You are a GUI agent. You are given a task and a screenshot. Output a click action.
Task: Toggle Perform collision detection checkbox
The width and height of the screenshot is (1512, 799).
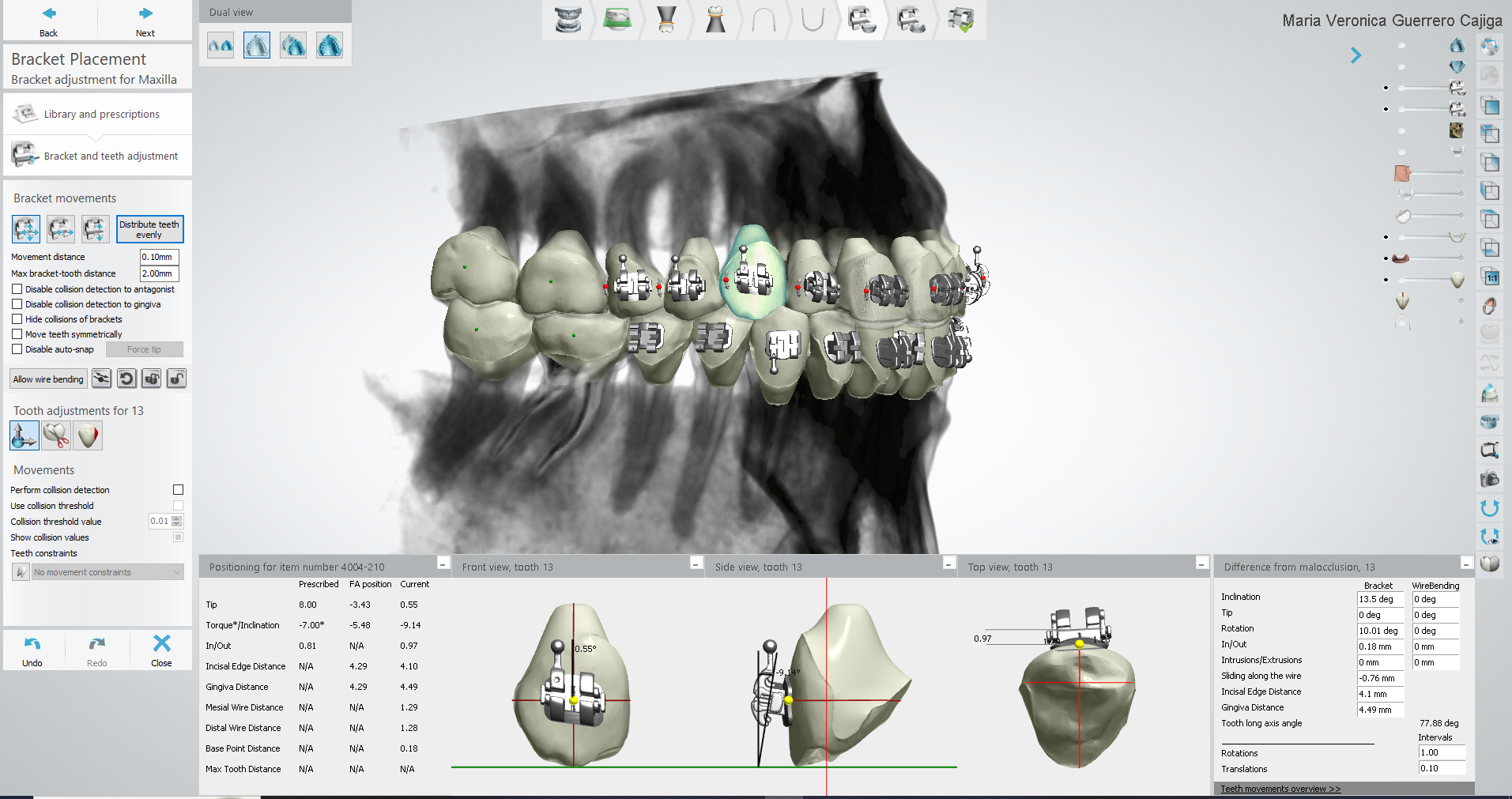pyautogui.click(x=178, y=490)
